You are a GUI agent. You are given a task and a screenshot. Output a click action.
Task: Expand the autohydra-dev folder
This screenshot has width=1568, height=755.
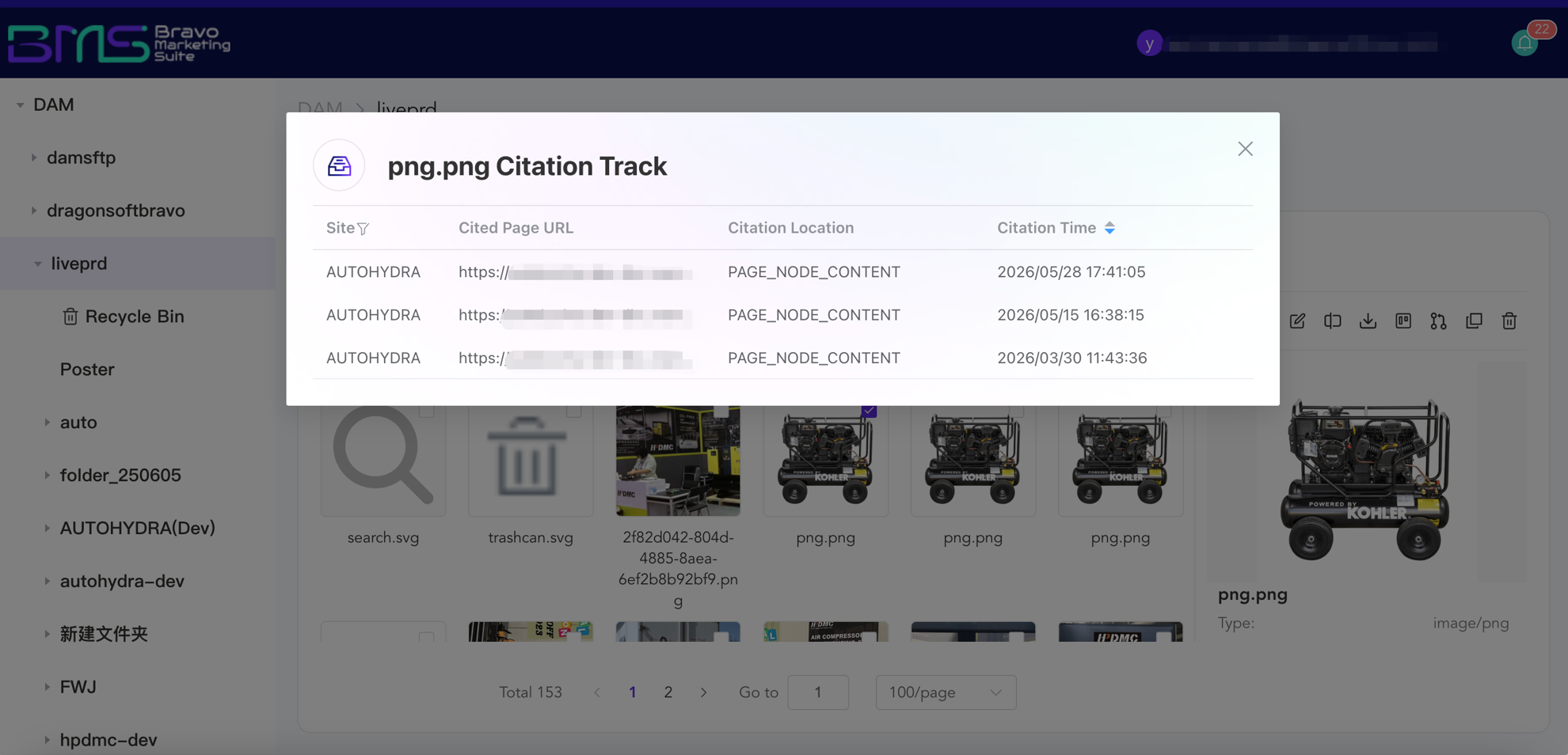tap(48, 581)
